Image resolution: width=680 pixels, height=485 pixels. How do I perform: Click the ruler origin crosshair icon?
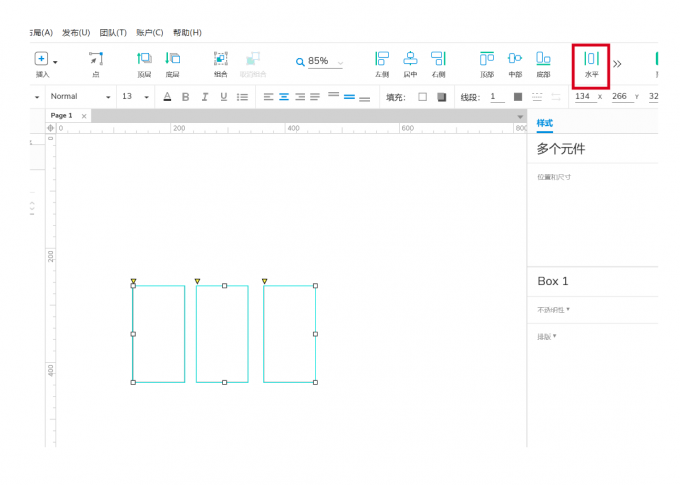pyautogui.click(x=51, y=128)
